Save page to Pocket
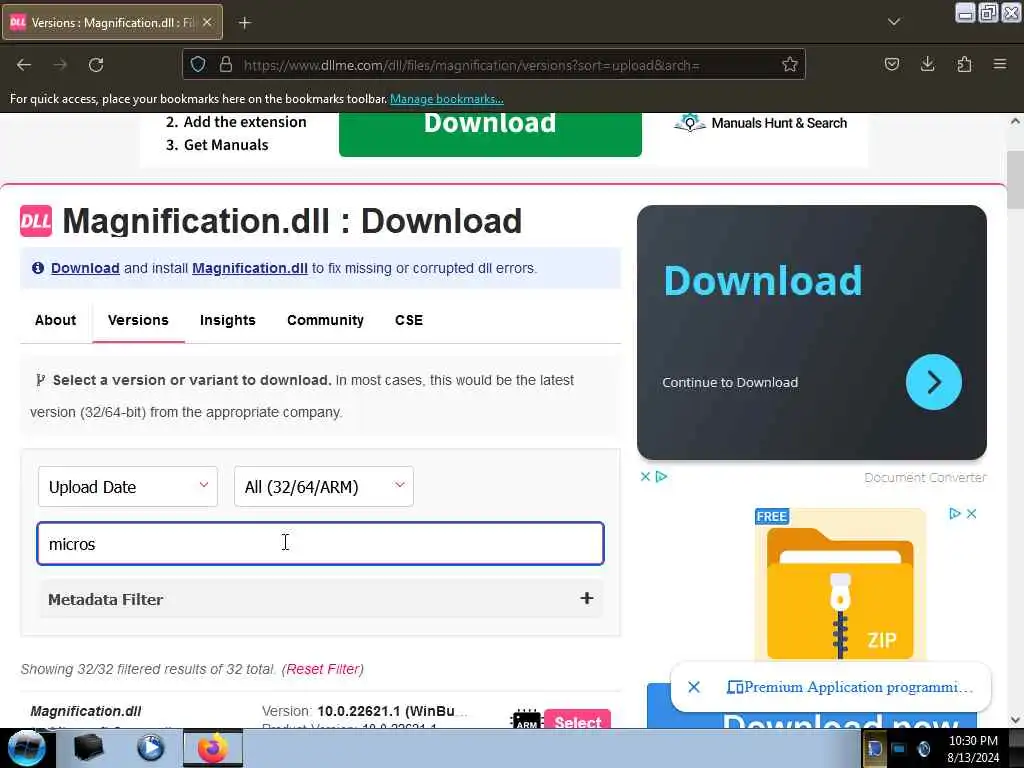This screenshot has height=768, width=1024. coord(891,64)
